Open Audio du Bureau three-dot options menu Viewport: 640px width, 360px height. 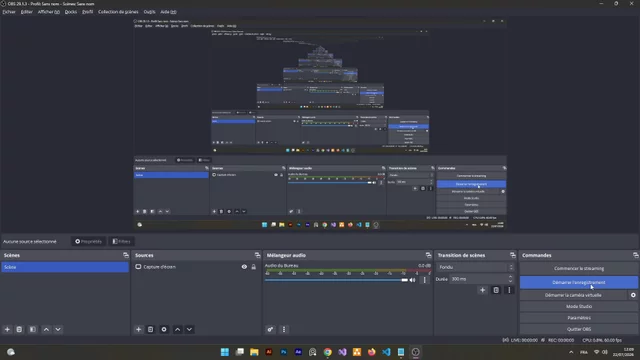[x=424, y=280]
